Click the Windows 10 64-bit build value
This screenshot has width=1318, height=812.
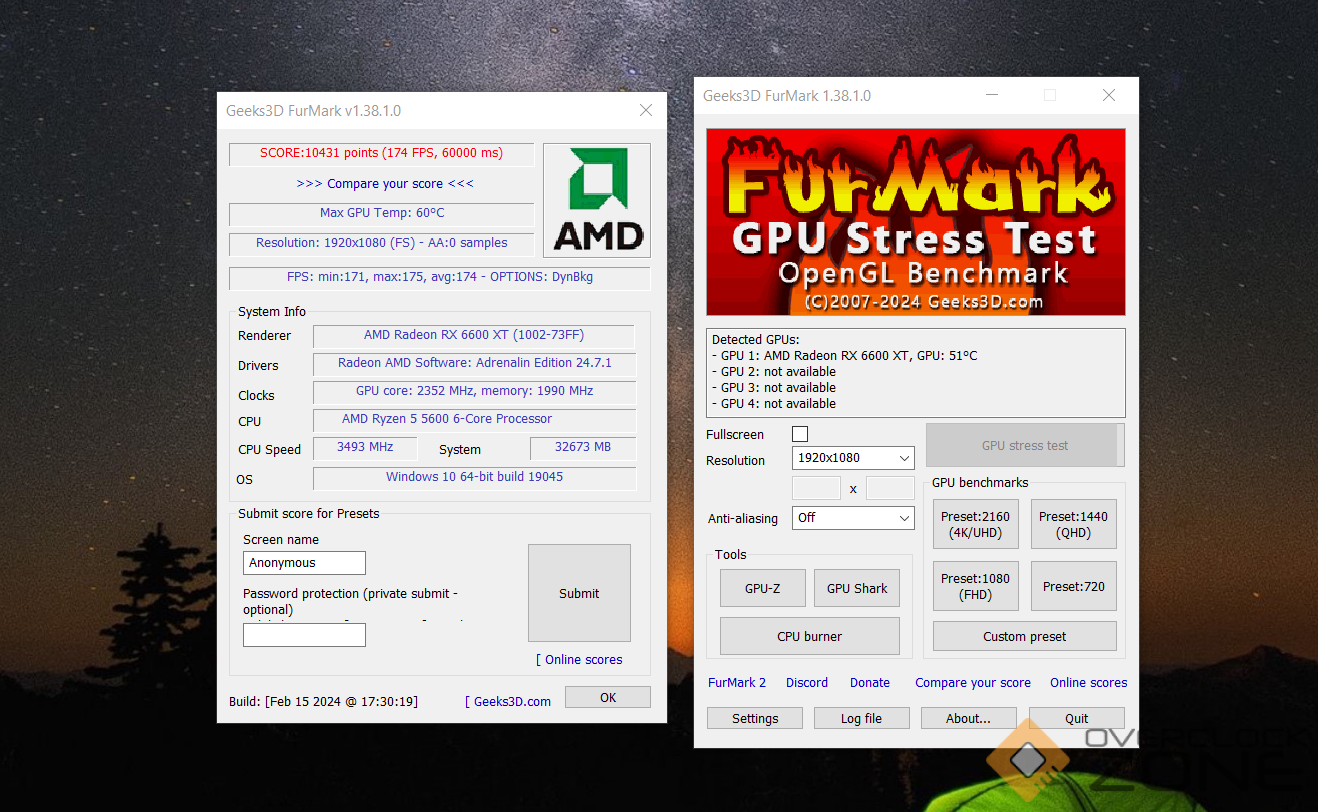(474, 477)
